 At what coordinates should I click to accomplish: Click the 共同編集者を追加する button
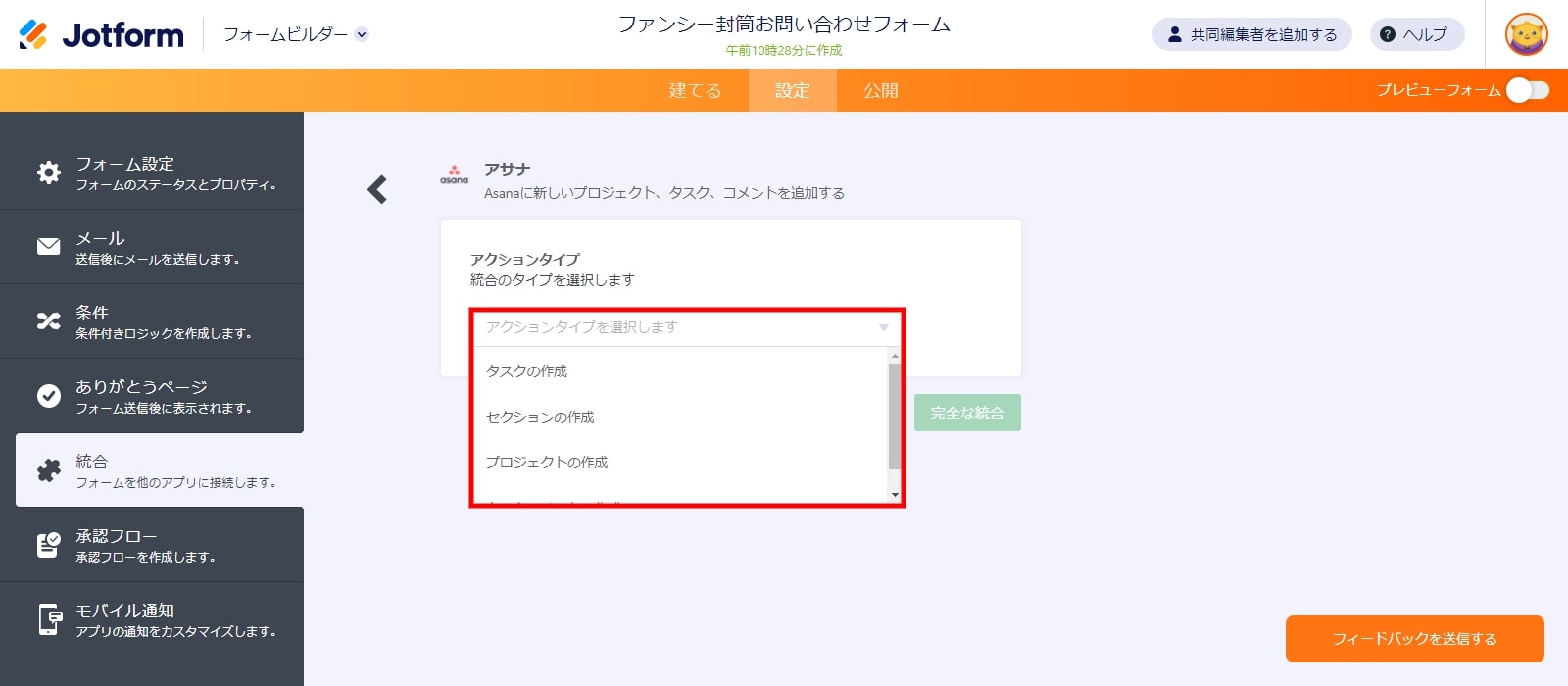pos(1251,34)
